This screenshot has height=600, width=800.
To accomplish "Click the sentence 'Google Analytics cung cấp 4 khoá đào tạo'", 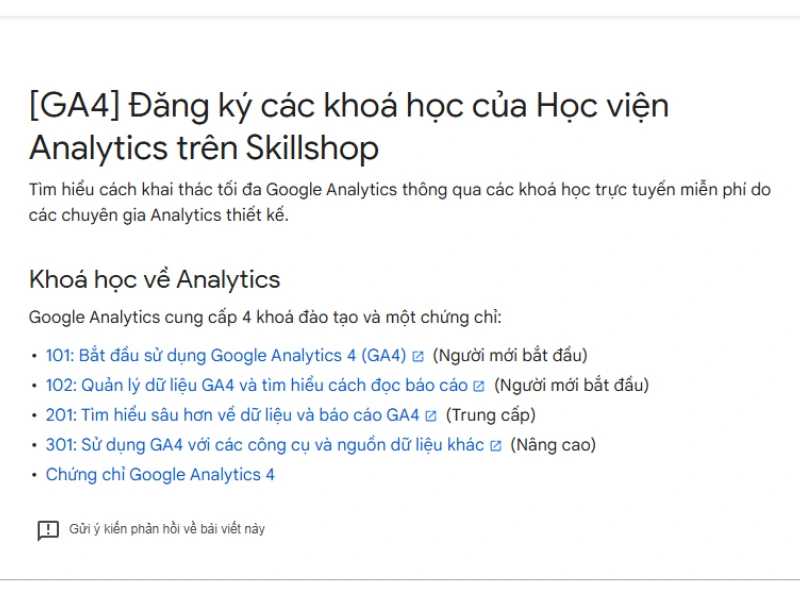I will 265,317.
